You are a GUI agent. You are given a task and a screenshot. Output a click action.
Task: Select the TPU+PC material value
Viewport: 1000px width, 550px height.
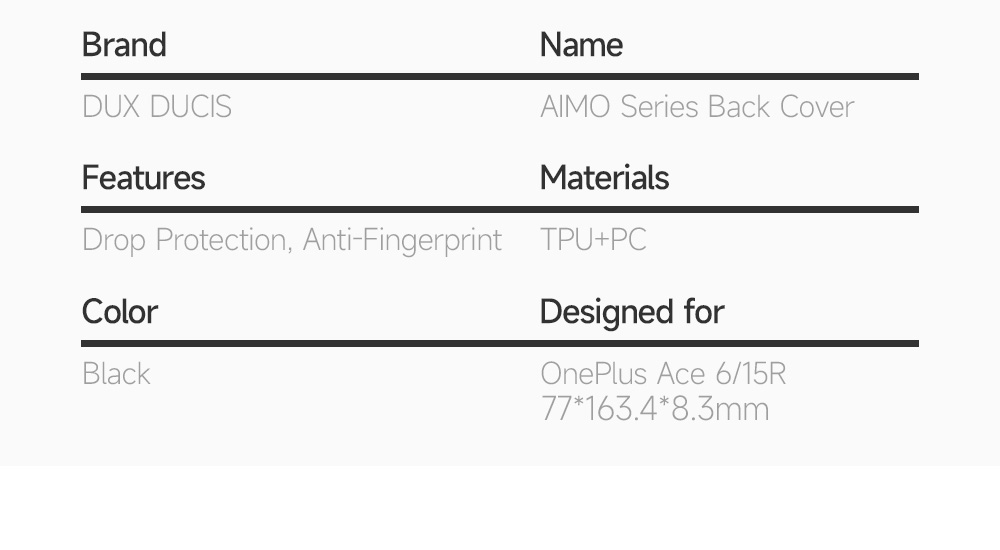coord(593,240)
